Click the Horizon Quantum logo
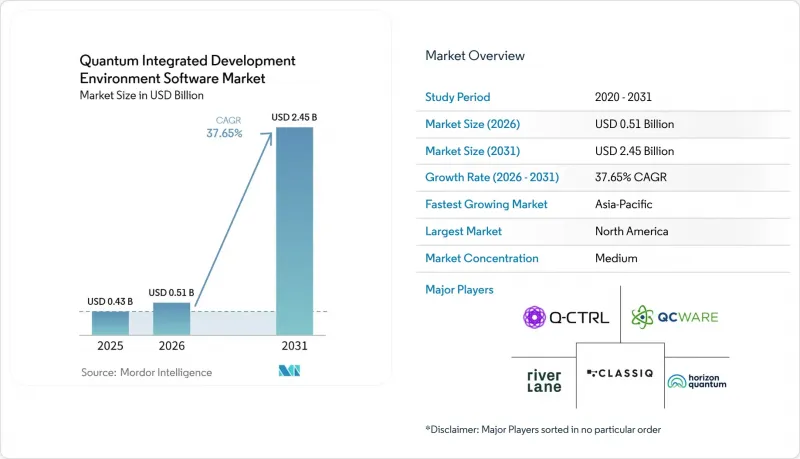800x459 pixels. tap(697, 381)
